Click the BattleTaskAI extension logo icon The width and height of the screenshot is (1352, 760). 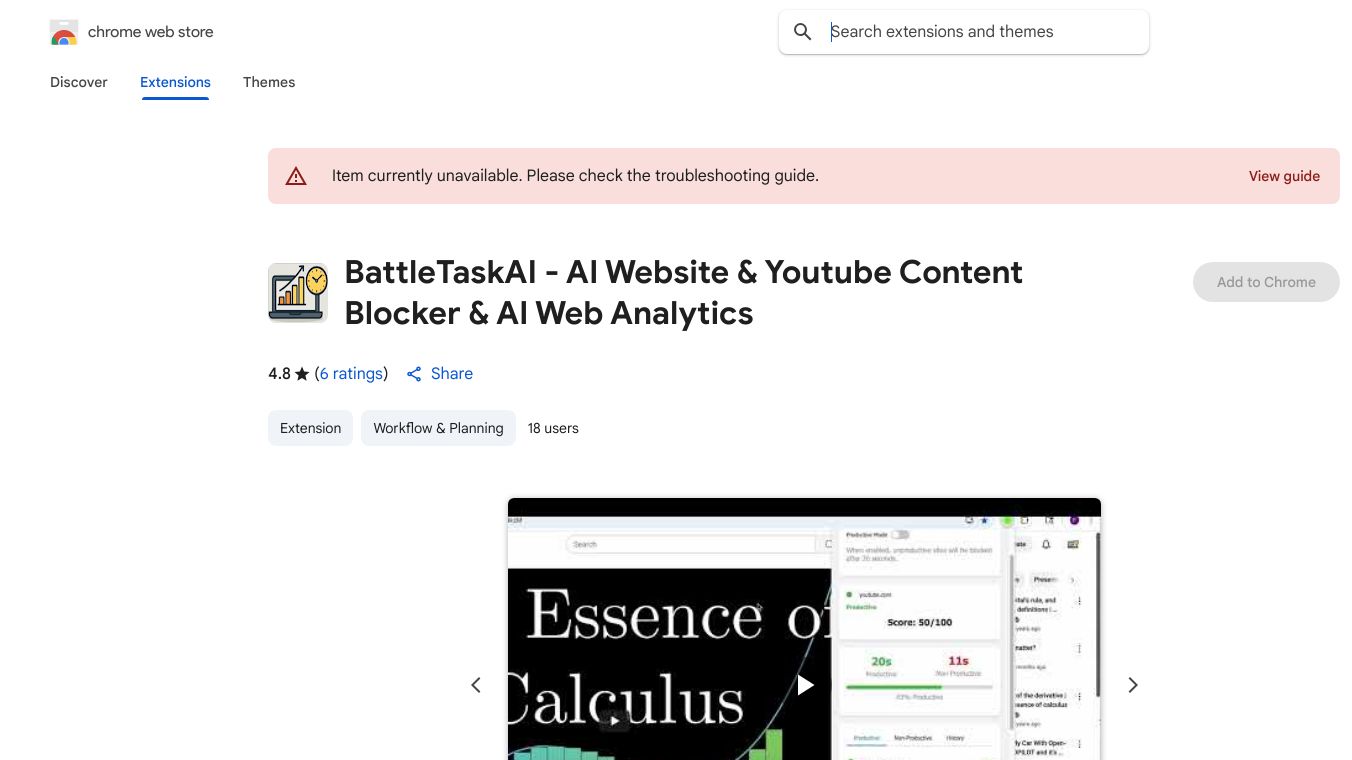(298, 292)
